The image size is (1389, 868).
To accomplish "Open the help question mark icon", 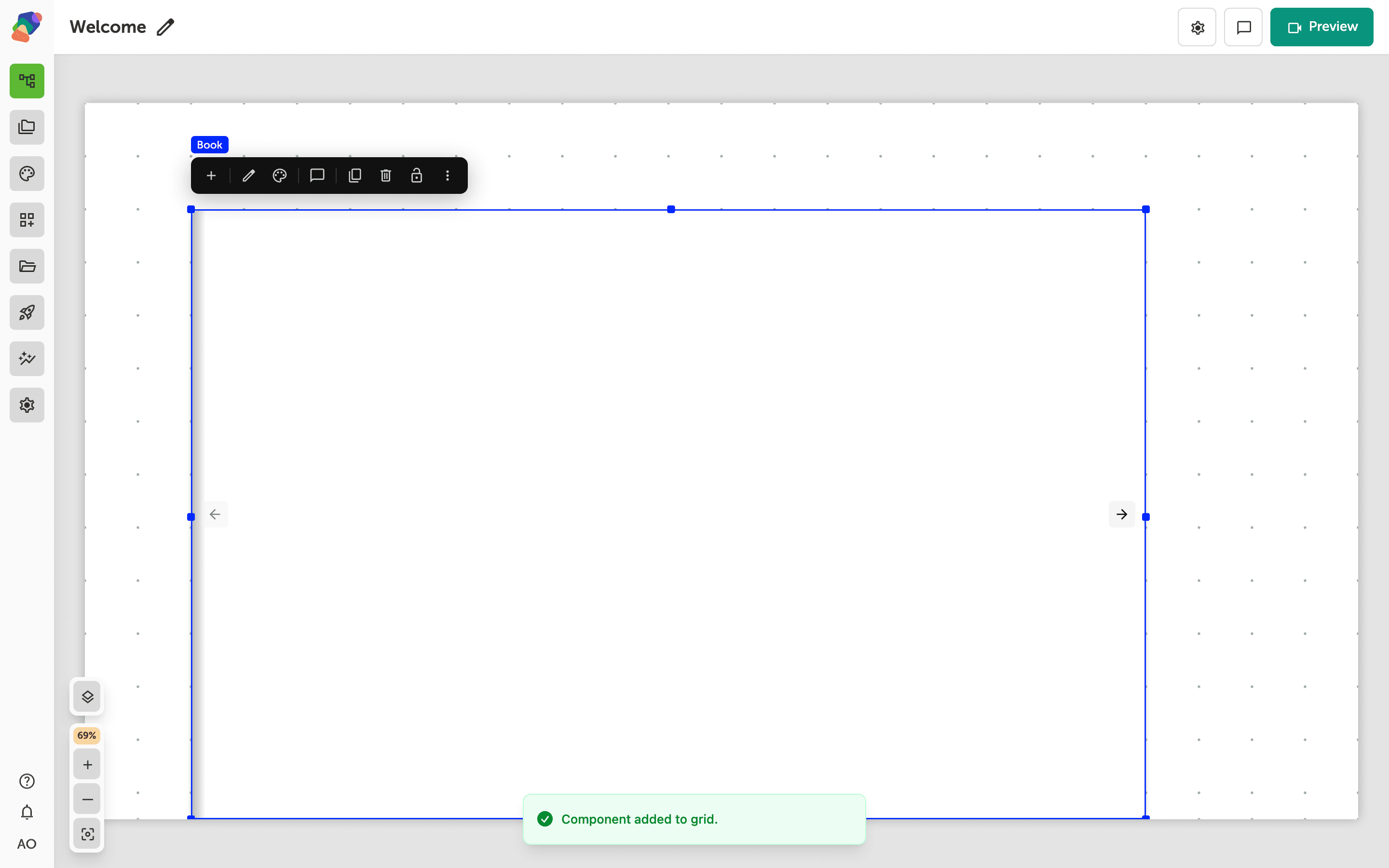I will pos(27,781).
